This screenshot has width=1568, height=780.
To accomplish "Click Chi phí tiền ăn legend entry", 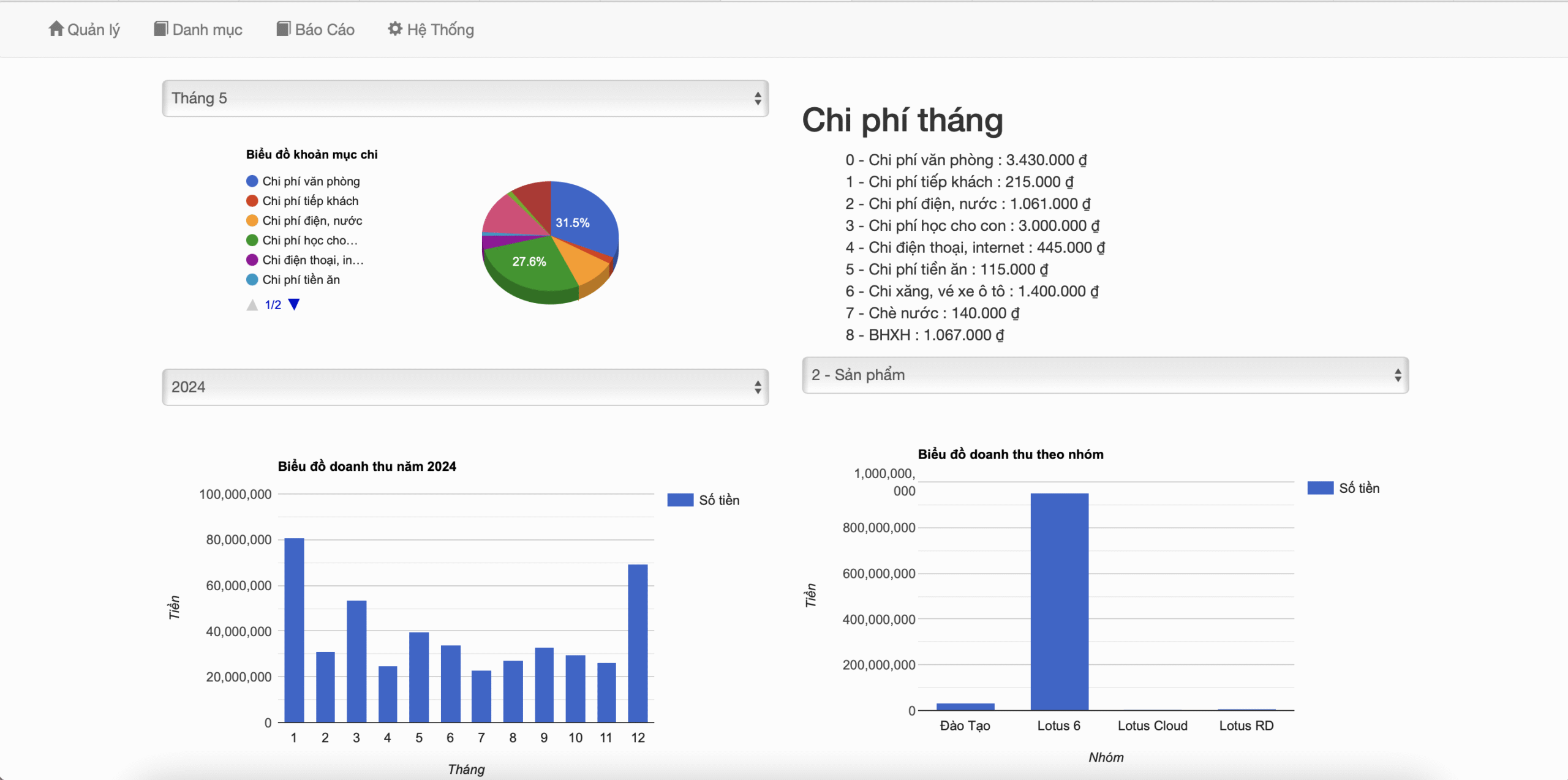I will 301,280.
